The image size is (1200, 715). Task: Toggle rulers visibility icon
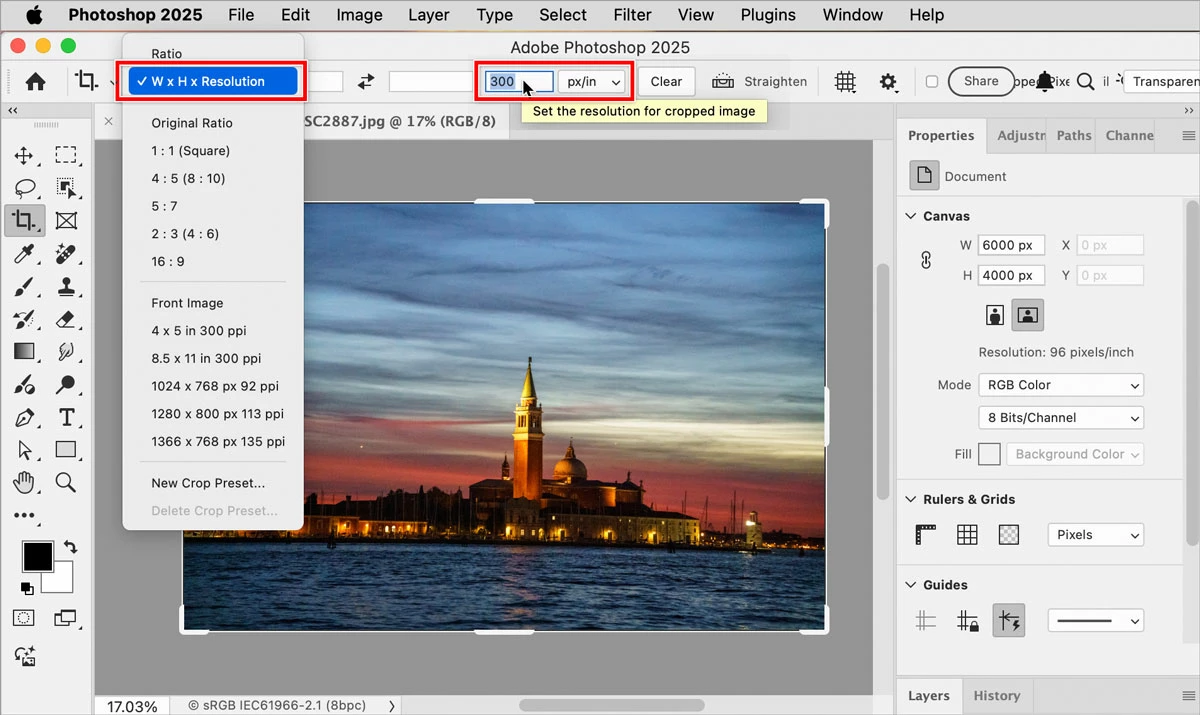926,535
